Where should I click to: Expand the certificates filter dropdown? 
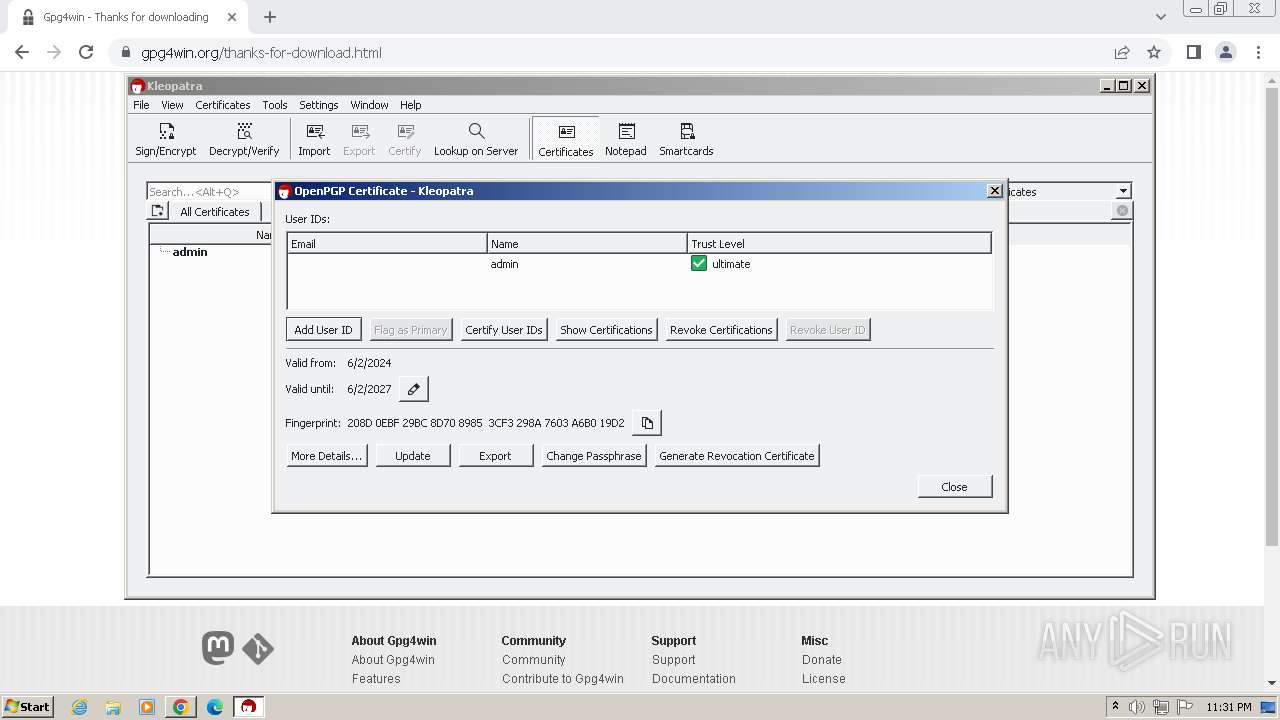click(x=1123, y=191)
